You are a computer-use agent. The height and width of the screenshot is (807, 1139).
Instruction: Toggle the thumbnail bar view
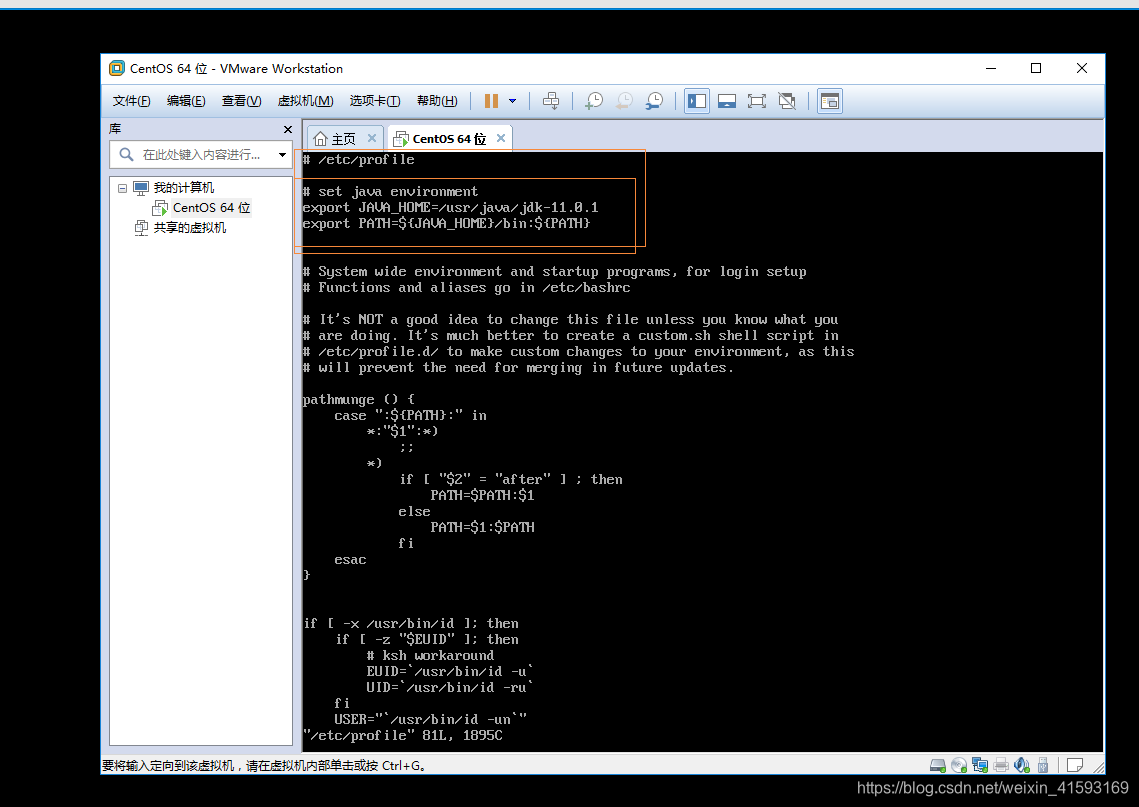(727, 101)
